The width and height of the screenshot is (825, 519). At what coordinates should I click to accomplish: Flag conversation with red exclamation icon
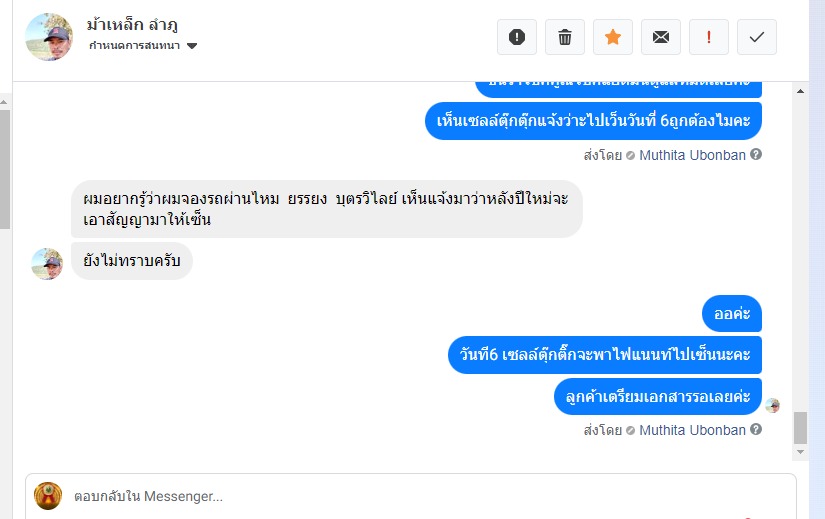[x=709, y=37]
